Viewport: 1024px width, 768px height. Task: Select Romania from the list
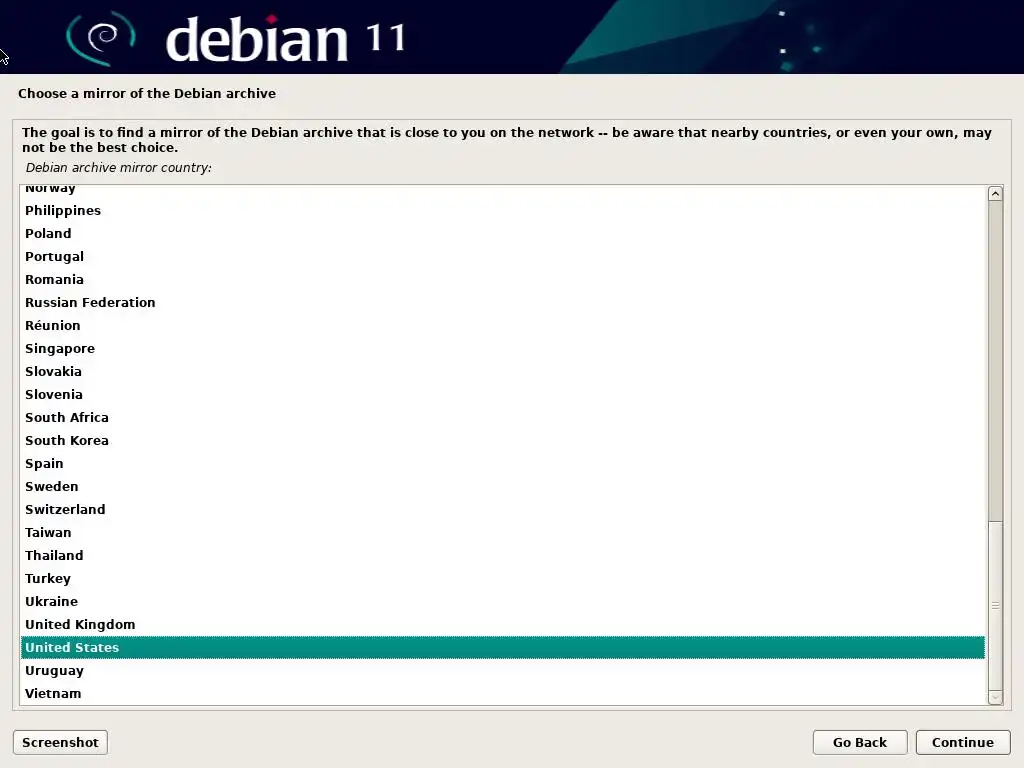pyautogui.click(x=502, y=280)
